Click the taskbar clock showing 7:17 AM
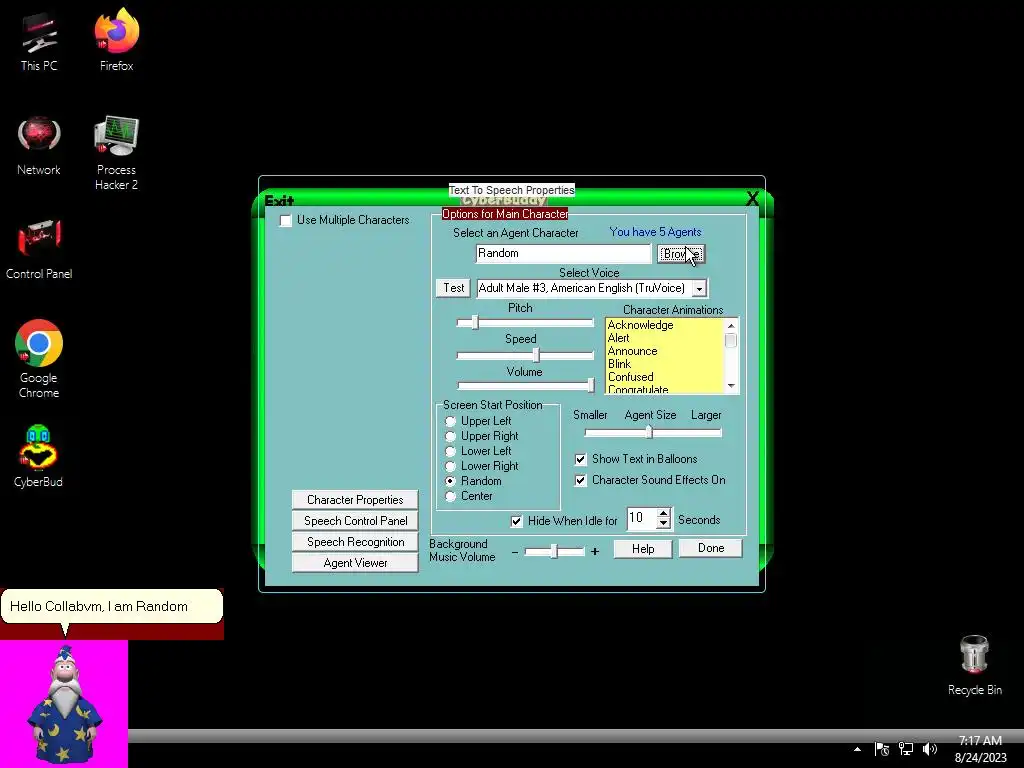 980,749
